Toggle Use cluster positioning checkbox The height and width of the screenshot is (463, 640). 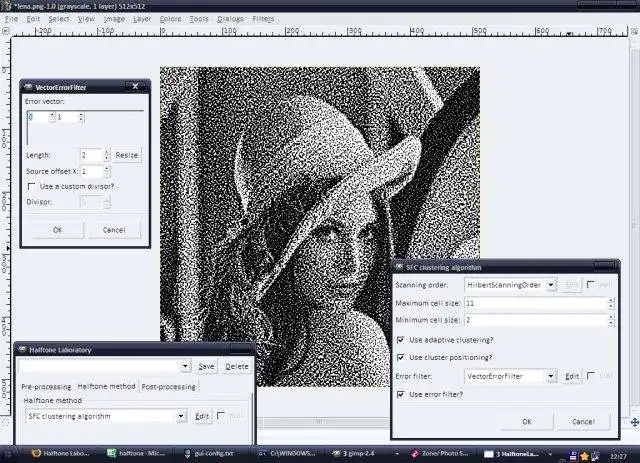[x=400, y=357]
